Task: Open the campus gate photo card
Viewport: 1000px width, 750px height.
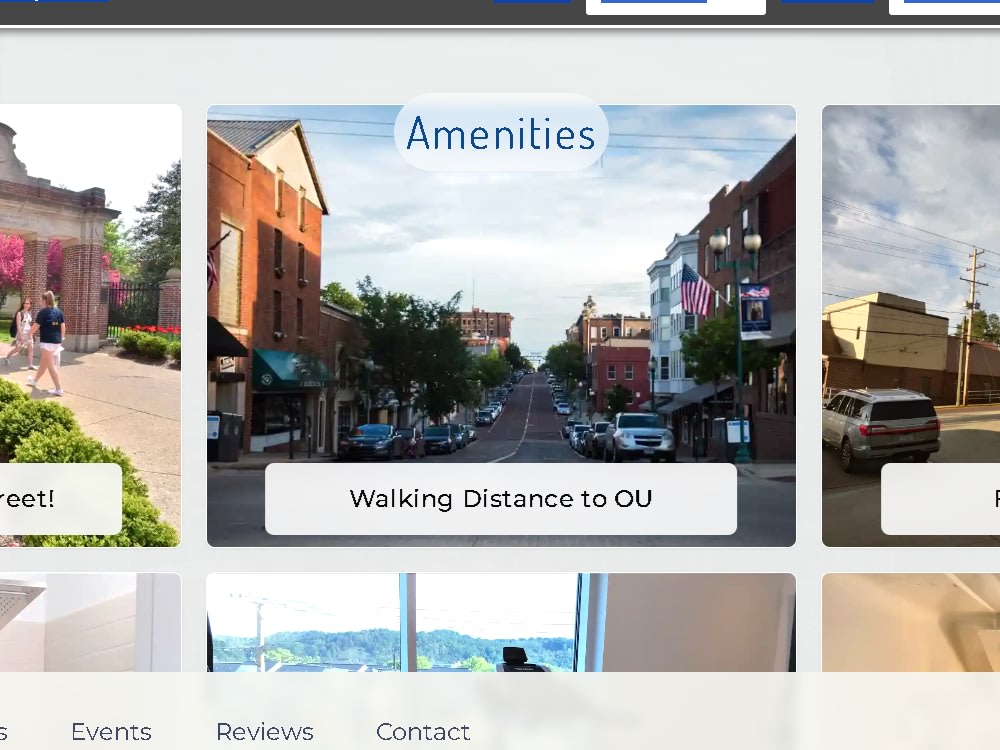Action: pyautogui.click(x=91, y=326)
